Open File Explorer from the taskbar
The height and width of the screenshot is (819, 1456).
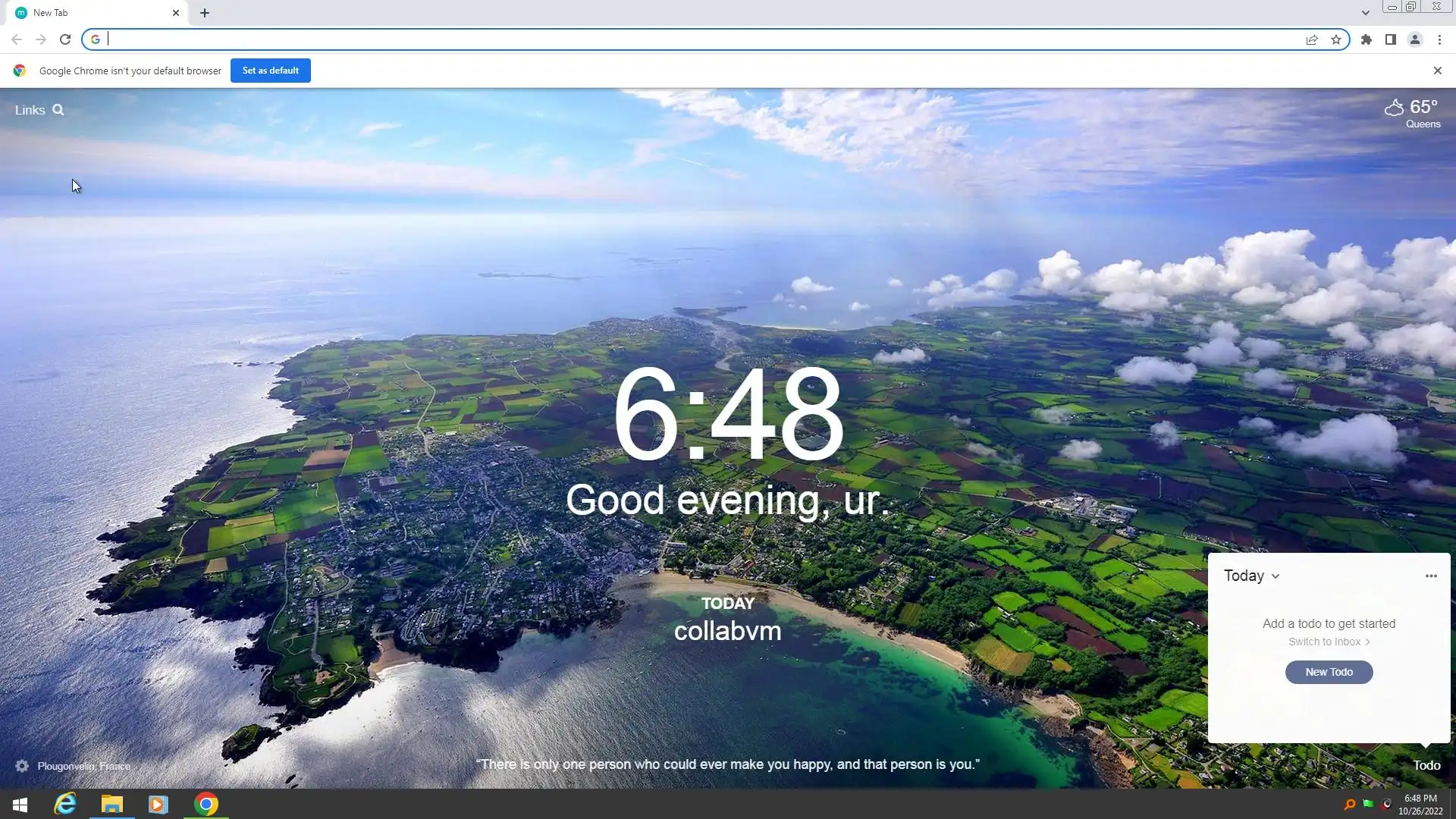(x=112, y=804)
